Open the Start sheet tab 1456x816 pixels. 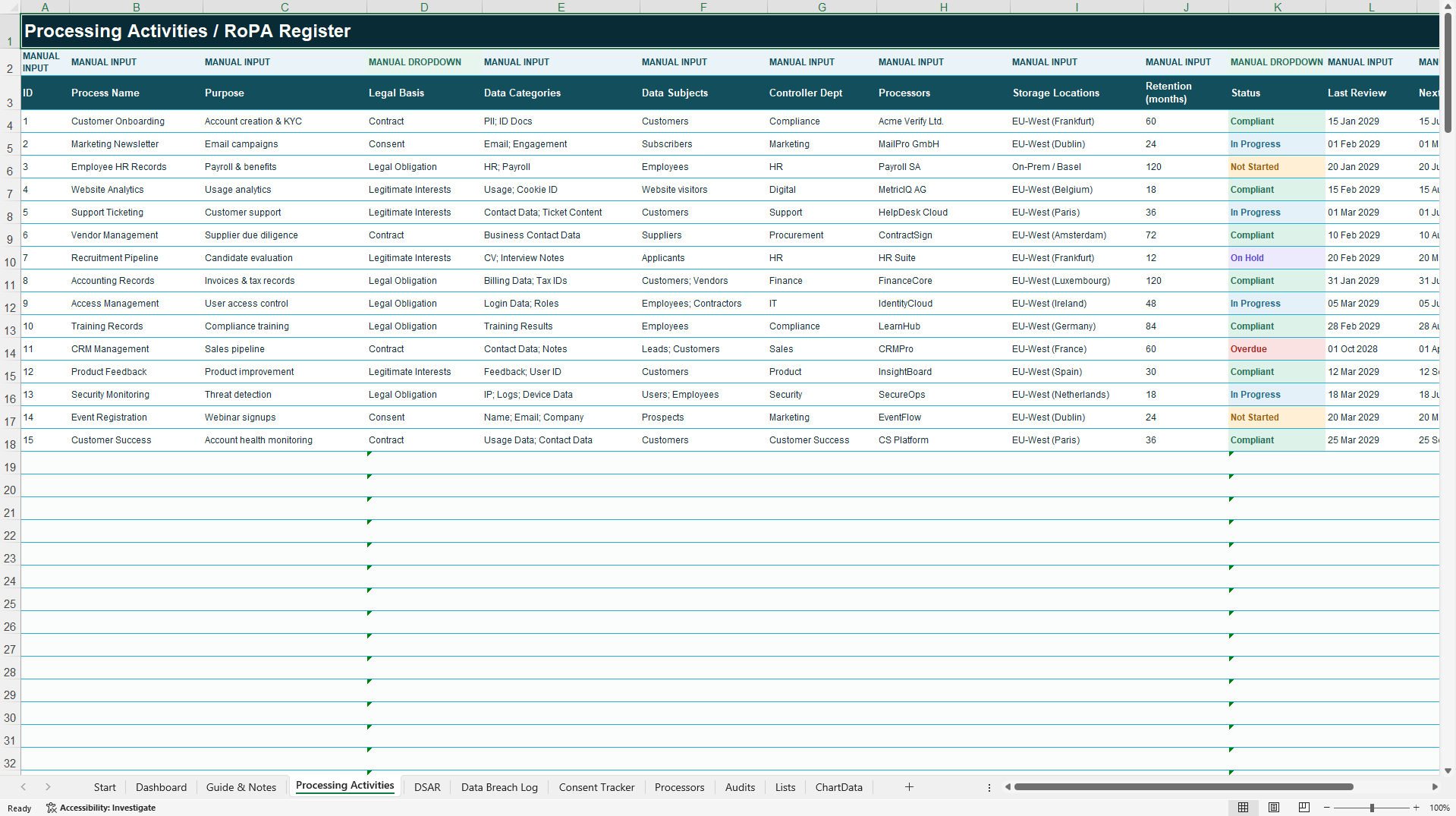tap(105, 787)
